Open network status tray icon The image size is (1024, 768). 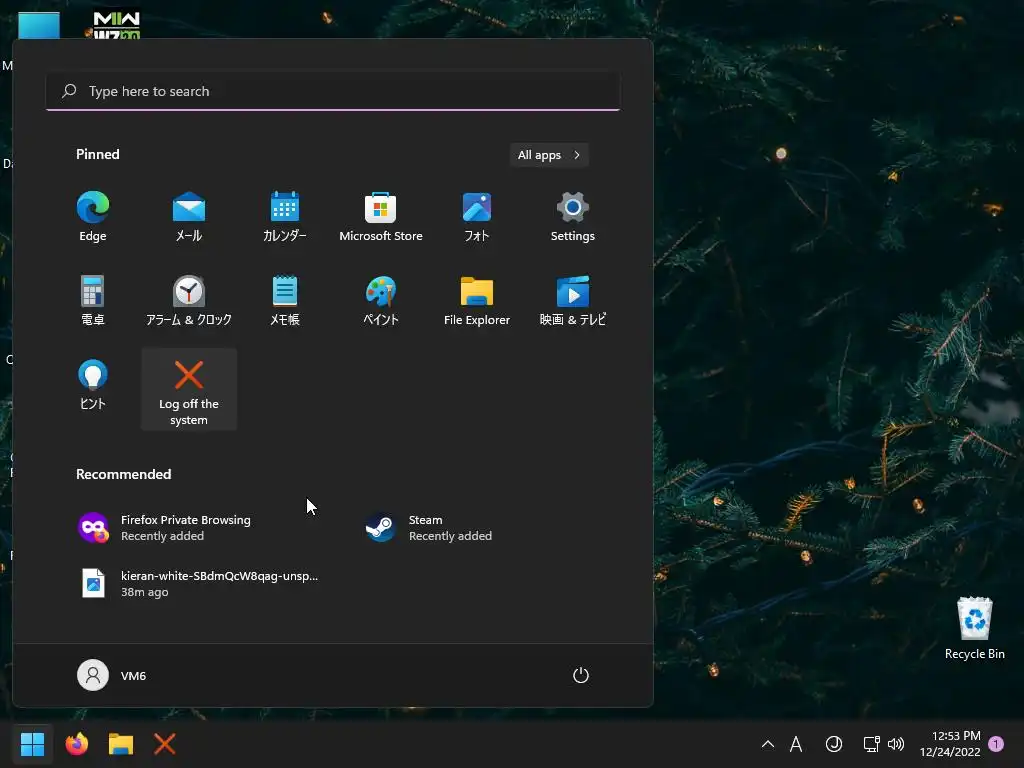pos(871,744)
